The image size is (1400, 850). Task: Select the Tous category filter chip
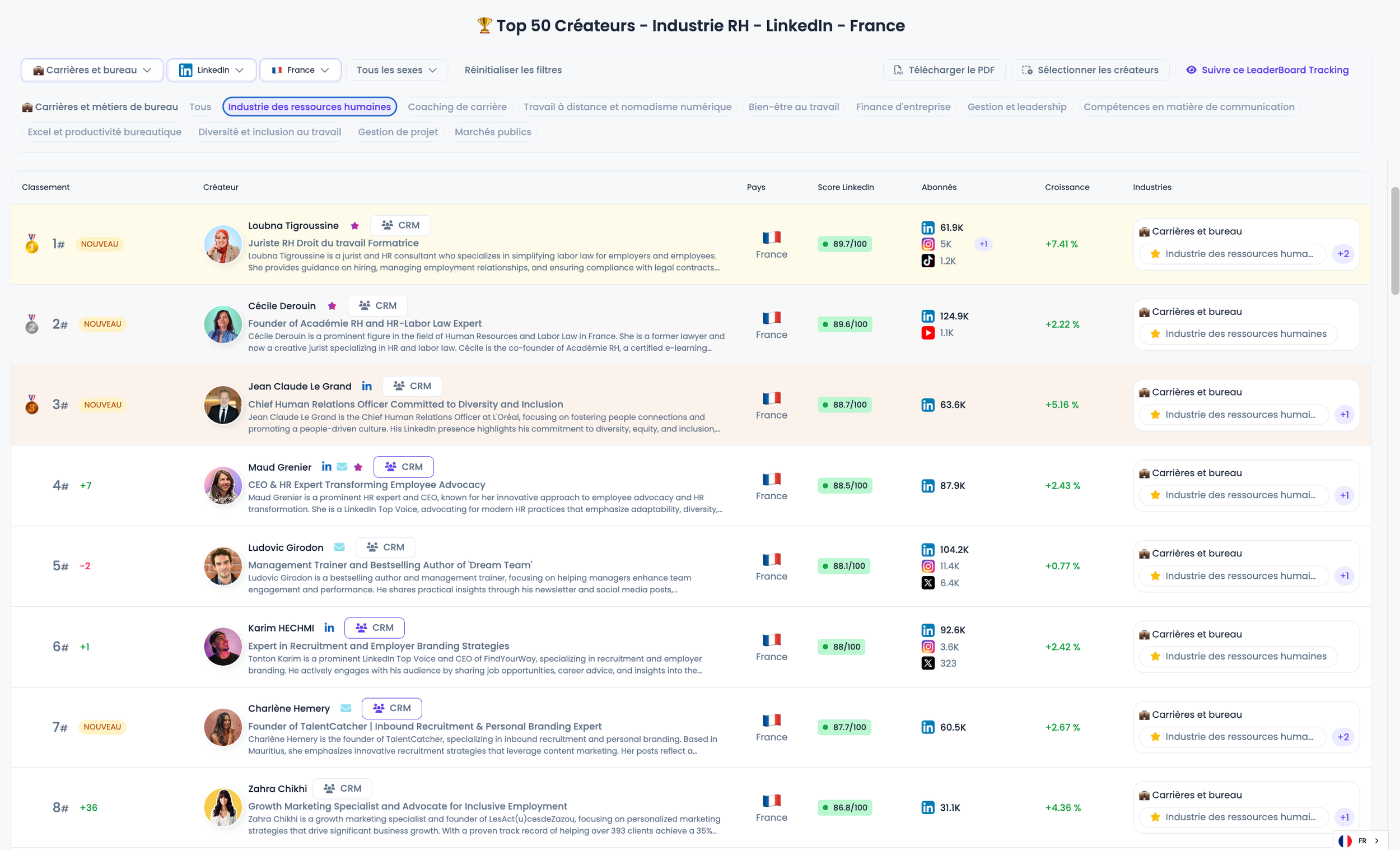tap(200, 107)
